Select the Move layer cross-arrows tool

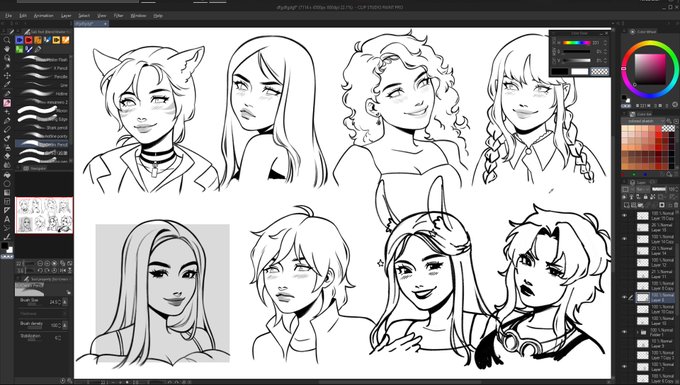7,75
